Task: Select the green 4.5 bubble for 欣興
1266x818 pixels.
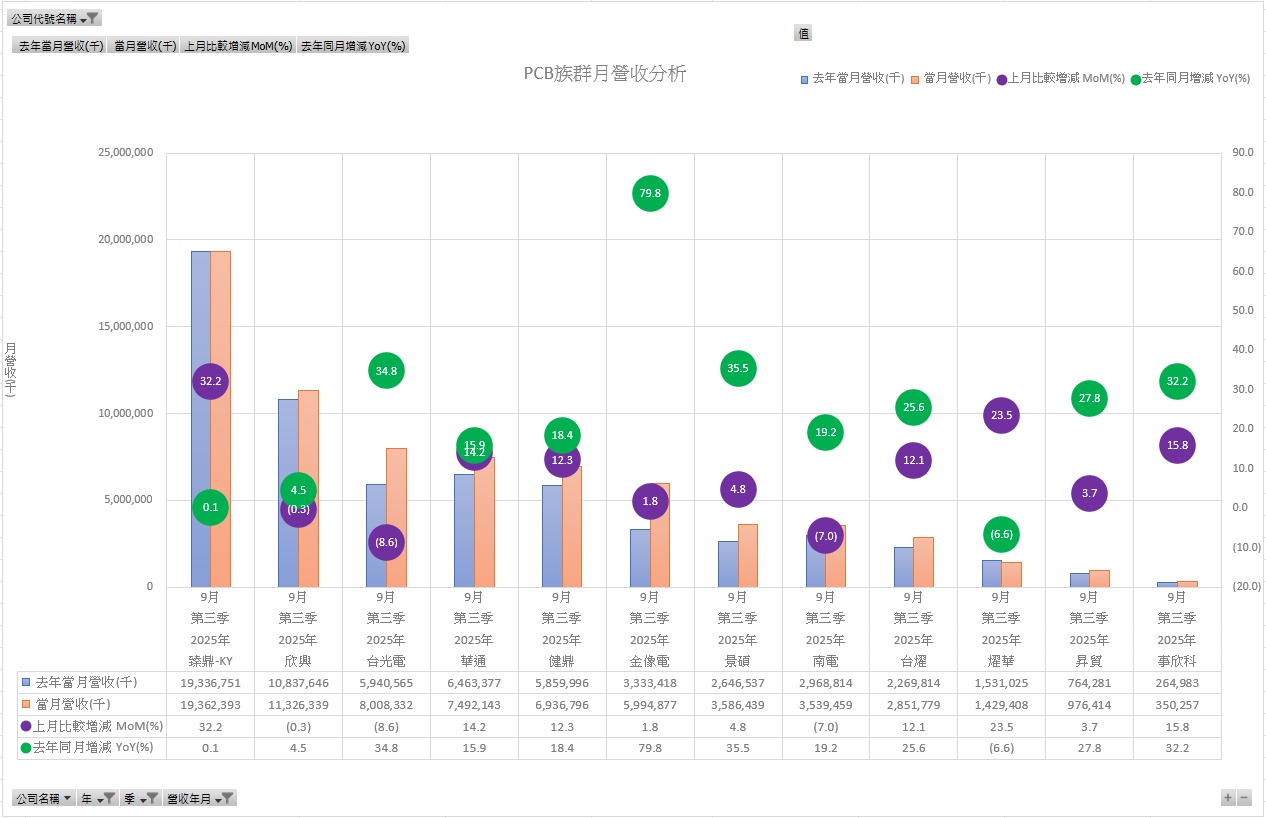Action: coord(298,490)
